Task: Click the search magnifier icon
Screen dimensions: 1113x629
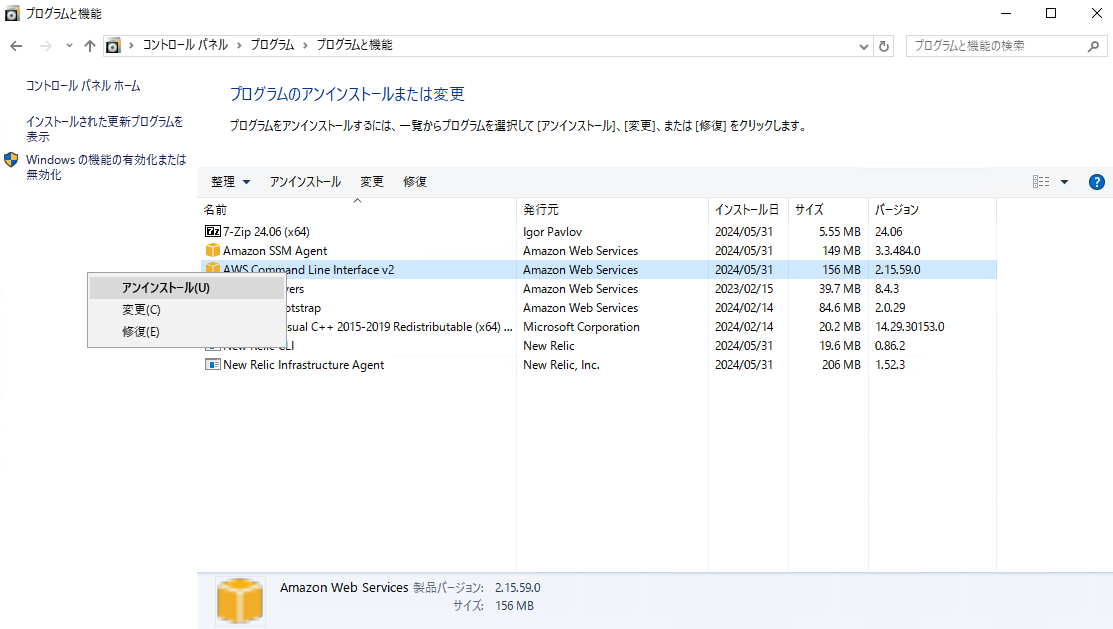Action: 1093,46
